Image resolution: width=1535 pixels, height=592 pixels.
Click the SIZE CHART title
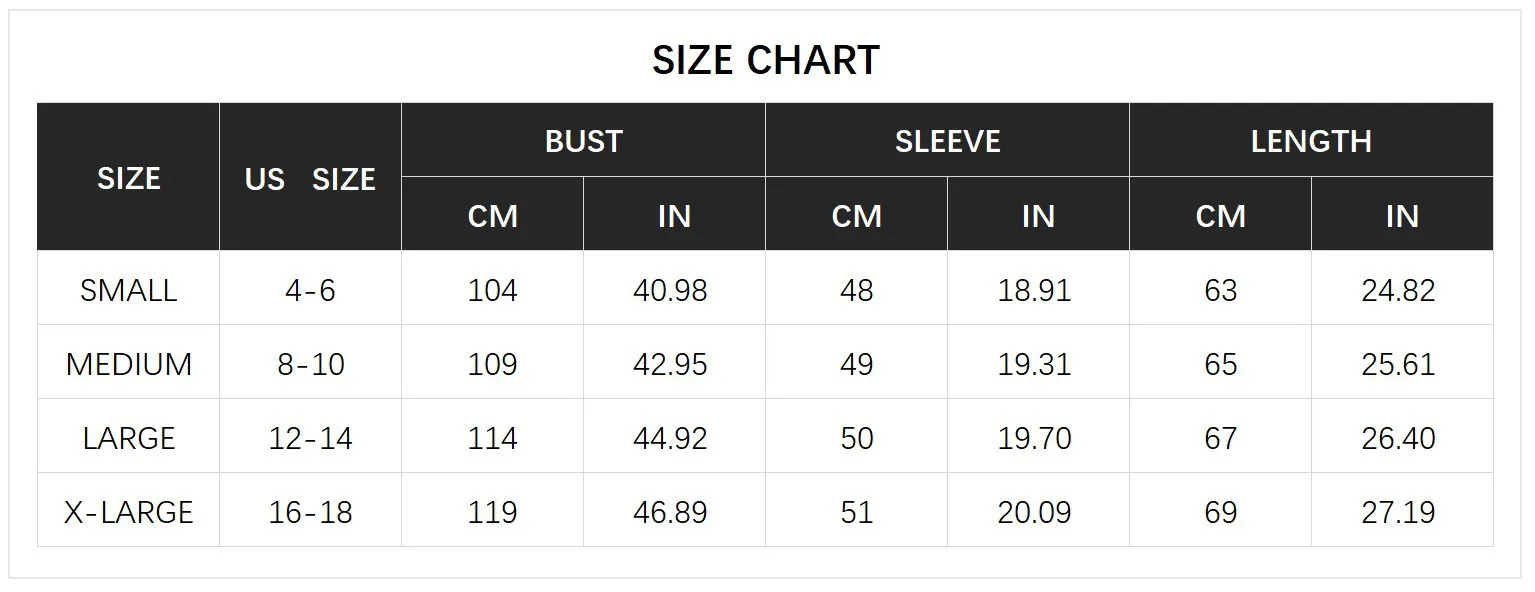766,60
